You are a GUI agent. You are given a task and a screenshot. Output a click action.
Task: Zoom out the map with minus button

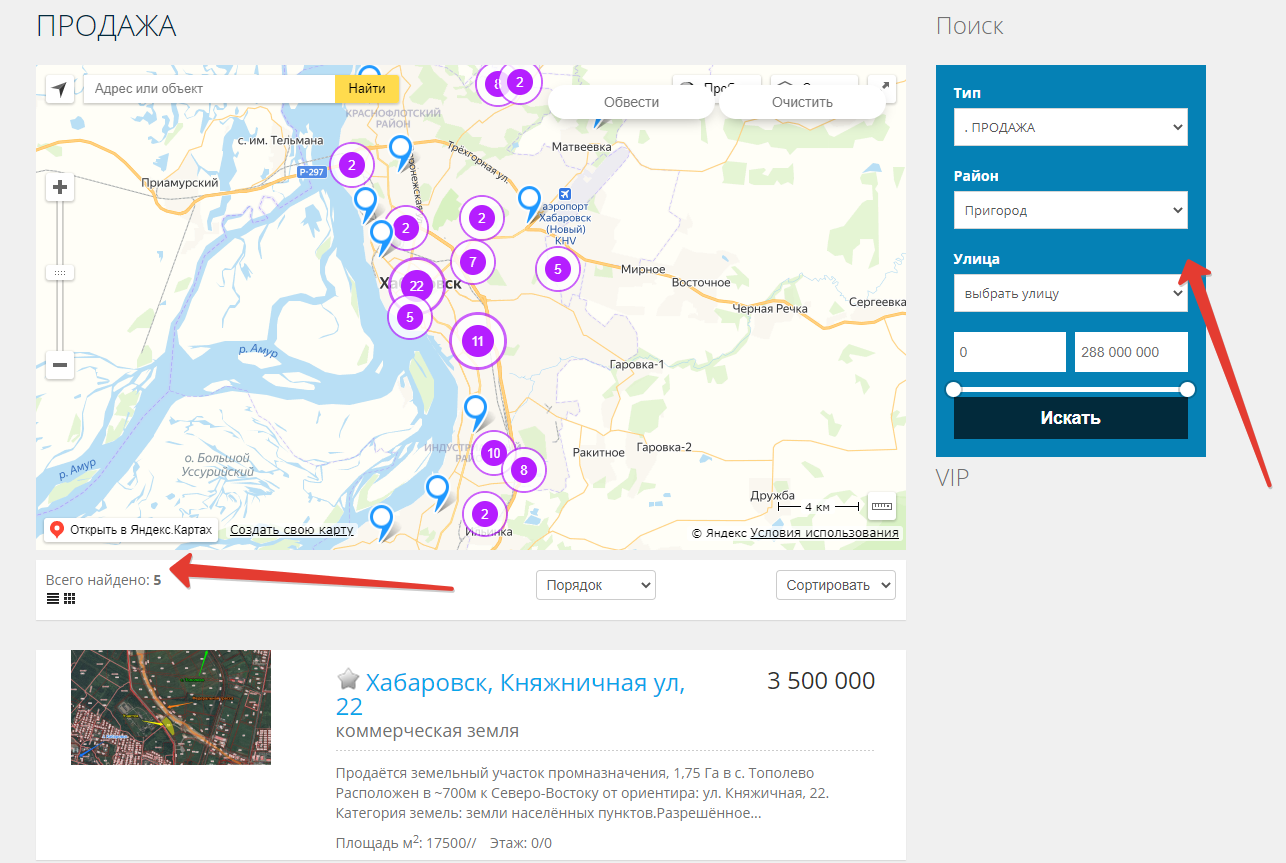(60, 365)
